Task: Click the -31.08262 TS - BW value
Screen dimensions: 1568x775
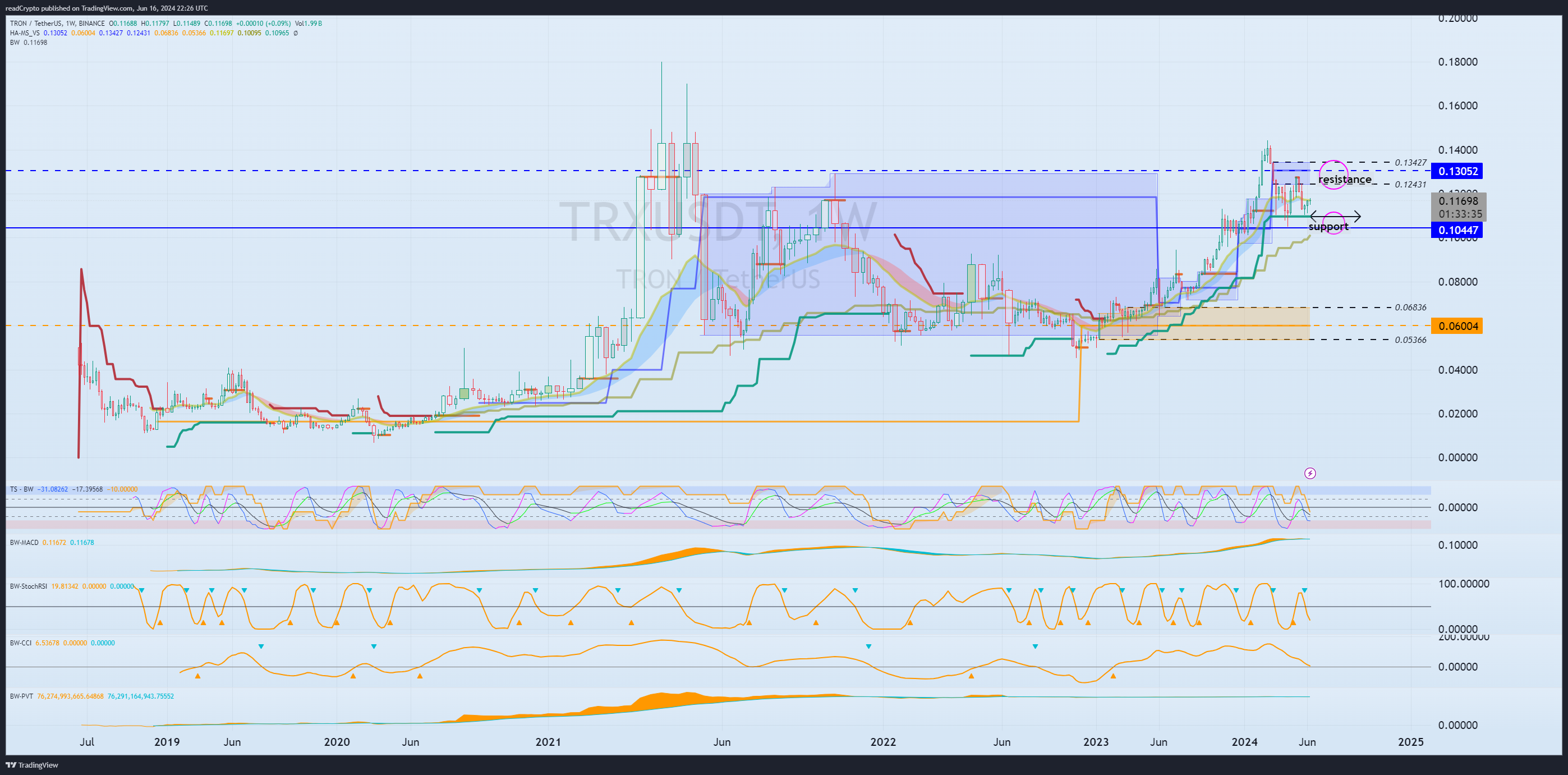Action: (x=53, y=489)
